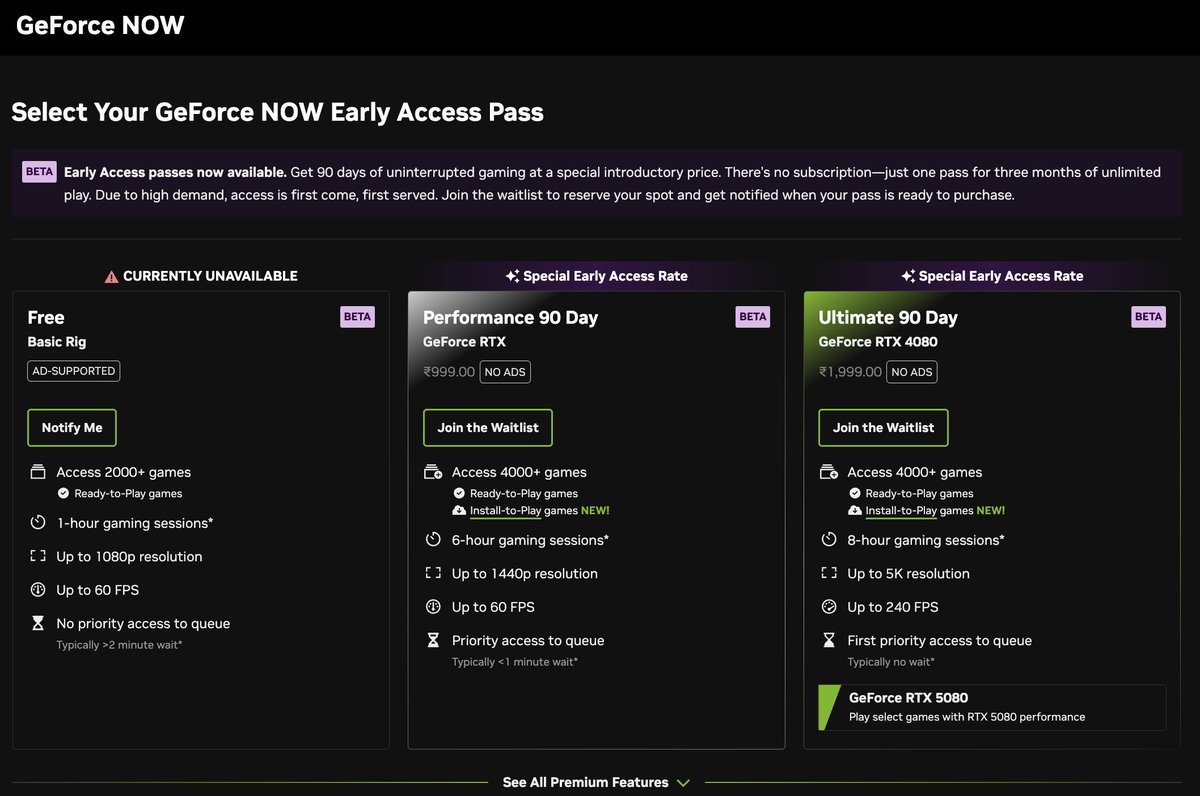Click 'Typically no wait*' note

coord(891,662)
